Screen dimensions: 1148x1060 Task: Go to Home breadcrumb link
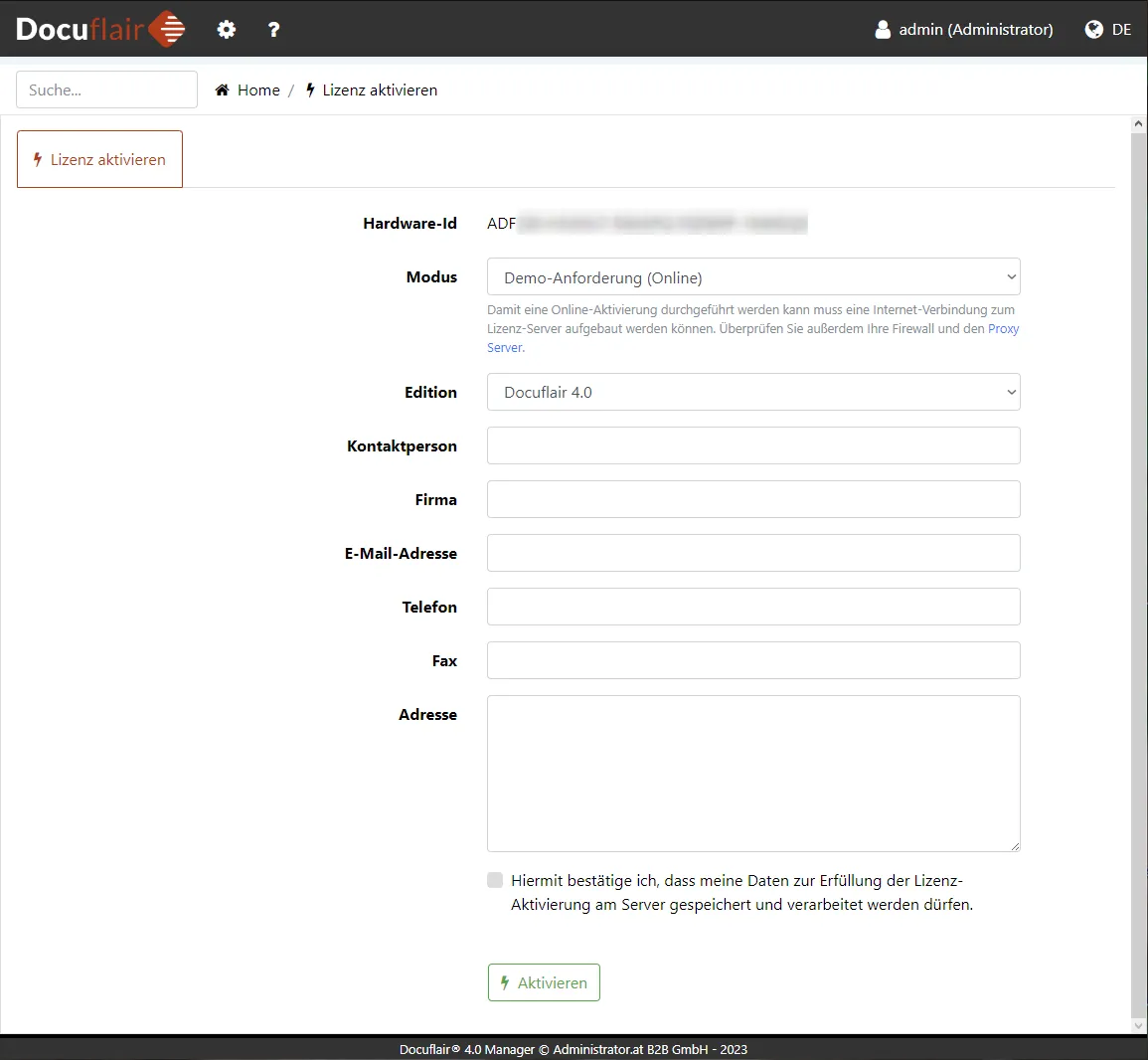pyautogui.click(x=258, y=89)
